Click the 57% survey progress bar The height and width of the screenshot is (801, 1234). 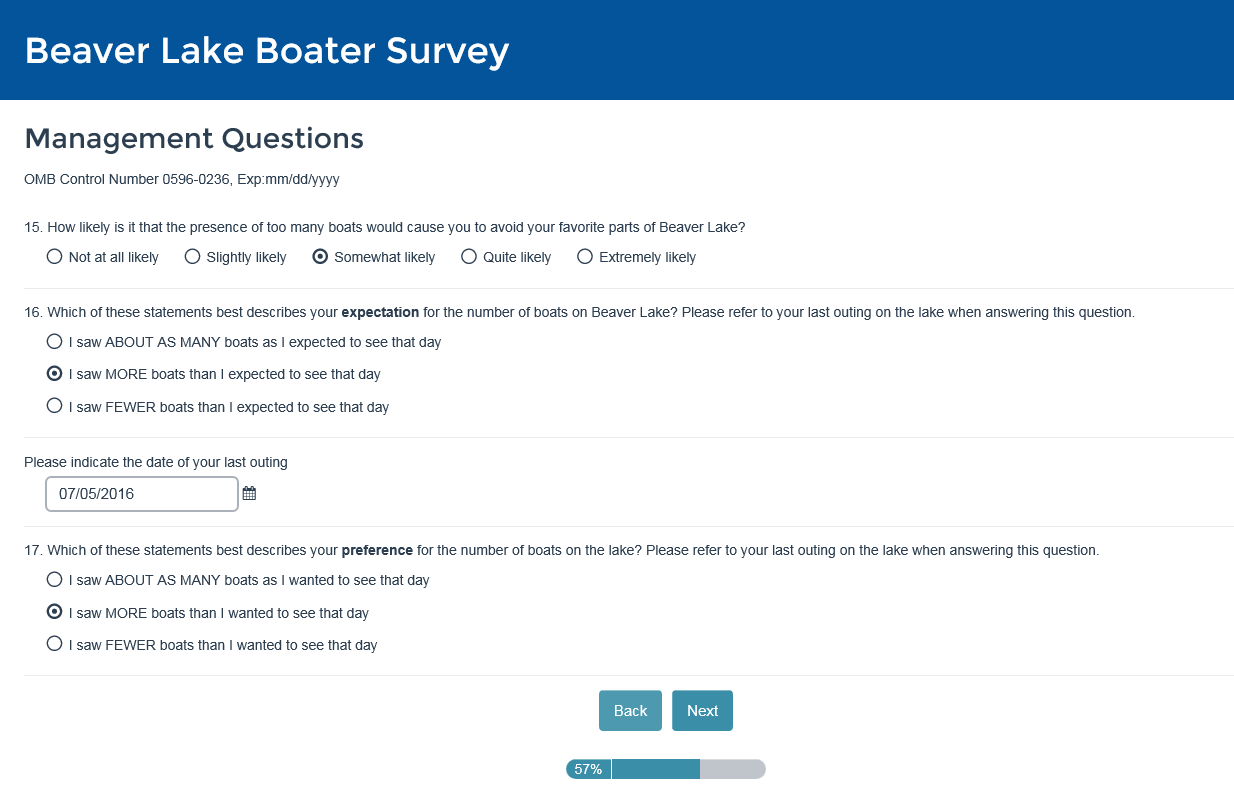pyautogui.click(x=666, y=769)
